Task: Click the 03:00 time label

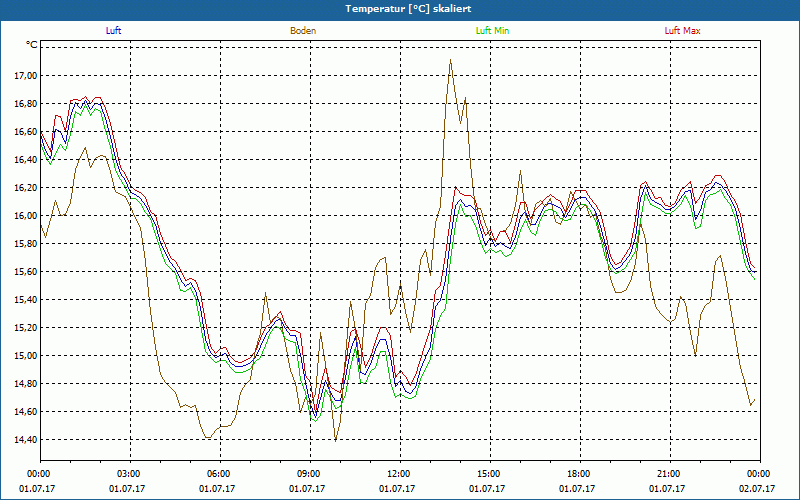Action: pyautogui.click(x=130, y=474)
